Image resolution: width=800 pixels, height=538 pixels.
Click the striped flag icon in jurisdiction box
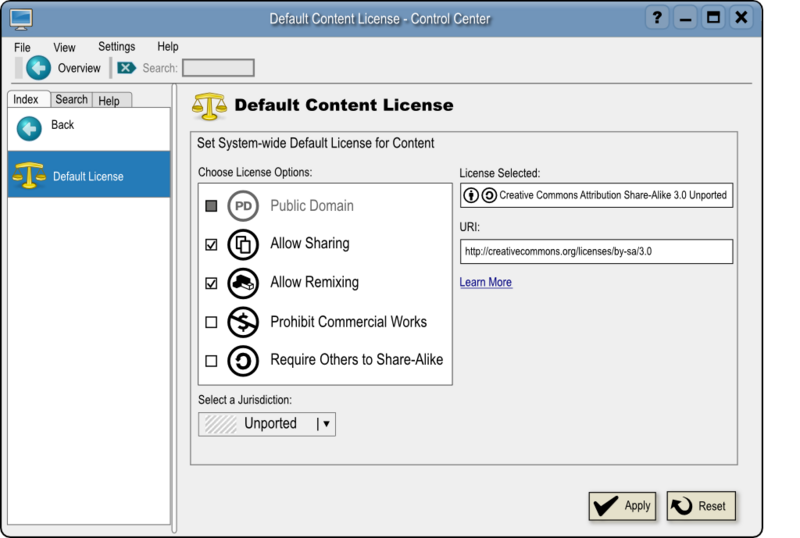coord(220,424)
